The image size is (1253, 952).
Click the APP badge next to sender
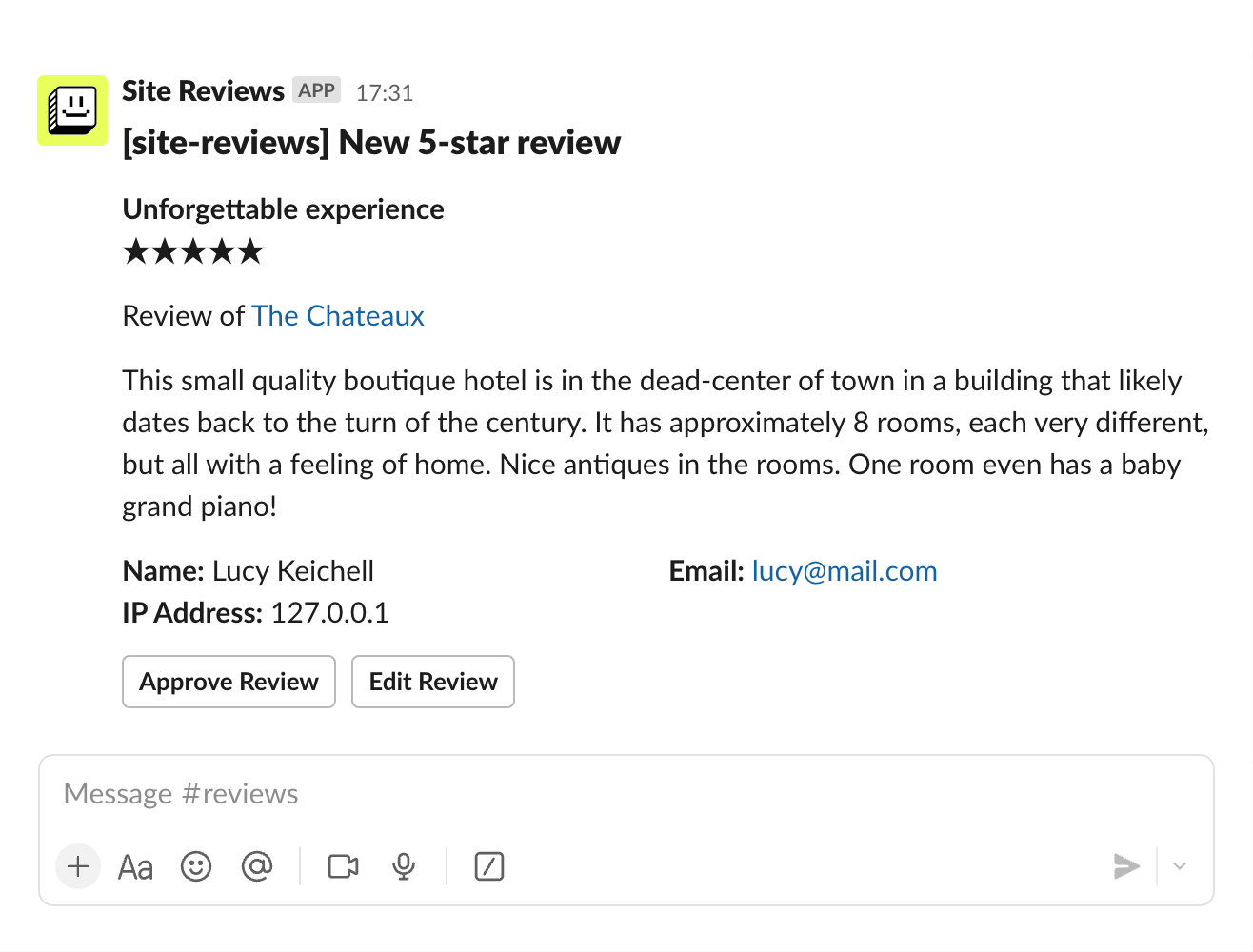coord(316,90)
